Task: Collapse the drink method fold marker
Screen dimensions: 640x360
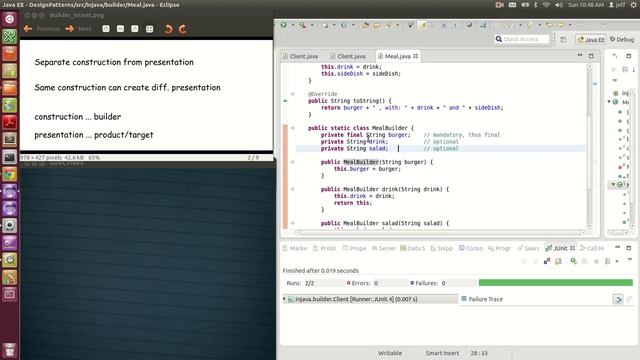Action: click(x=293, y=189)
